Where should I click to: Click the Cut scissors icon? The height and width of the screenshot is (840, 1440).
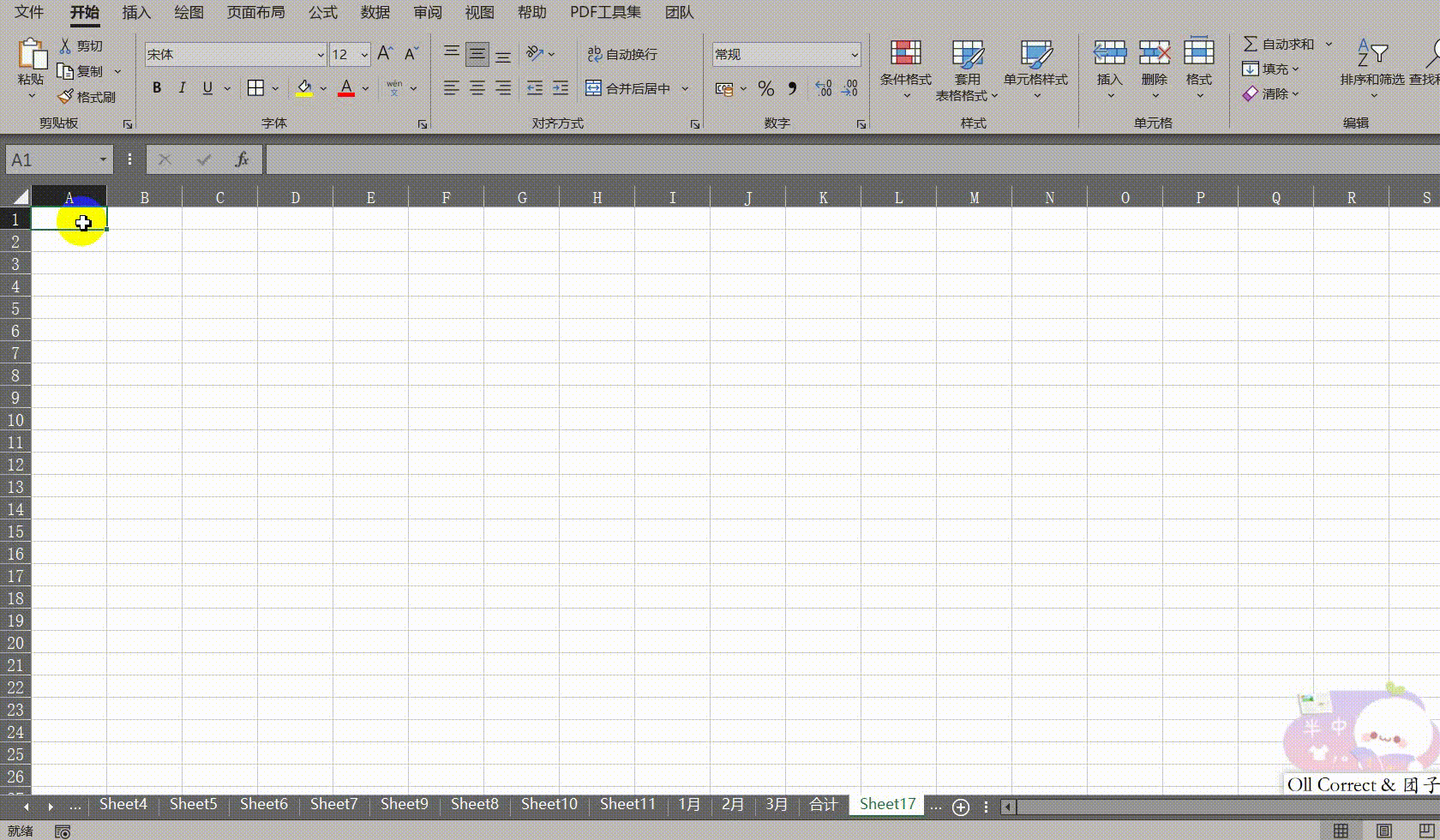[x=65, y=45]
